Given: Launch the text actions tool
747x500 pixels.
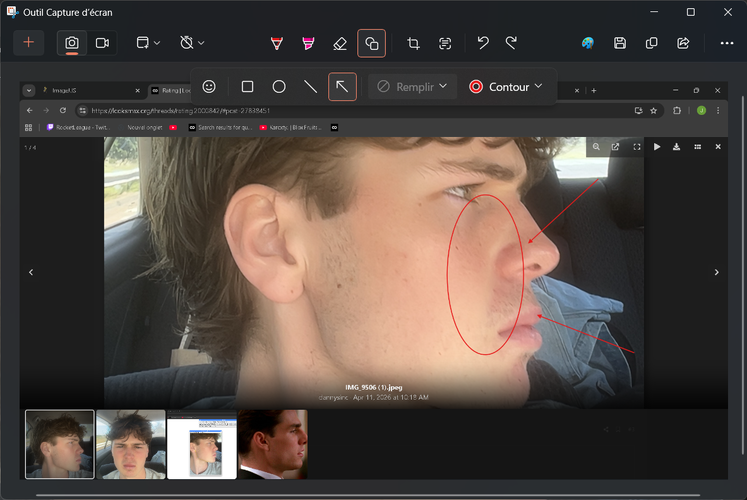Looking at the screenshot, I should [445, 43].
